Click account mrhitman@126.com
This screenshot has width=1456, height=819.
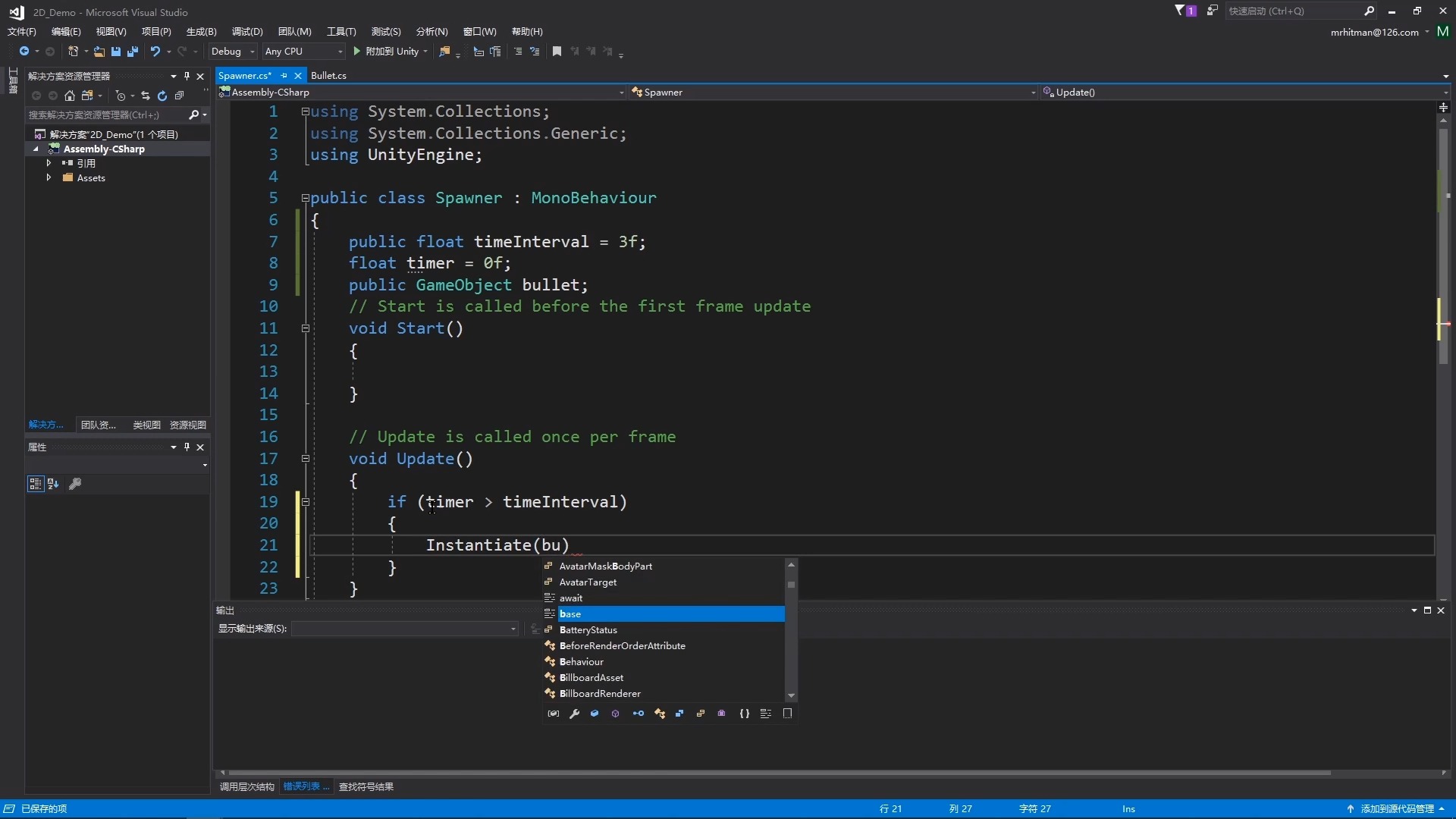click(x=1374, y=32)
